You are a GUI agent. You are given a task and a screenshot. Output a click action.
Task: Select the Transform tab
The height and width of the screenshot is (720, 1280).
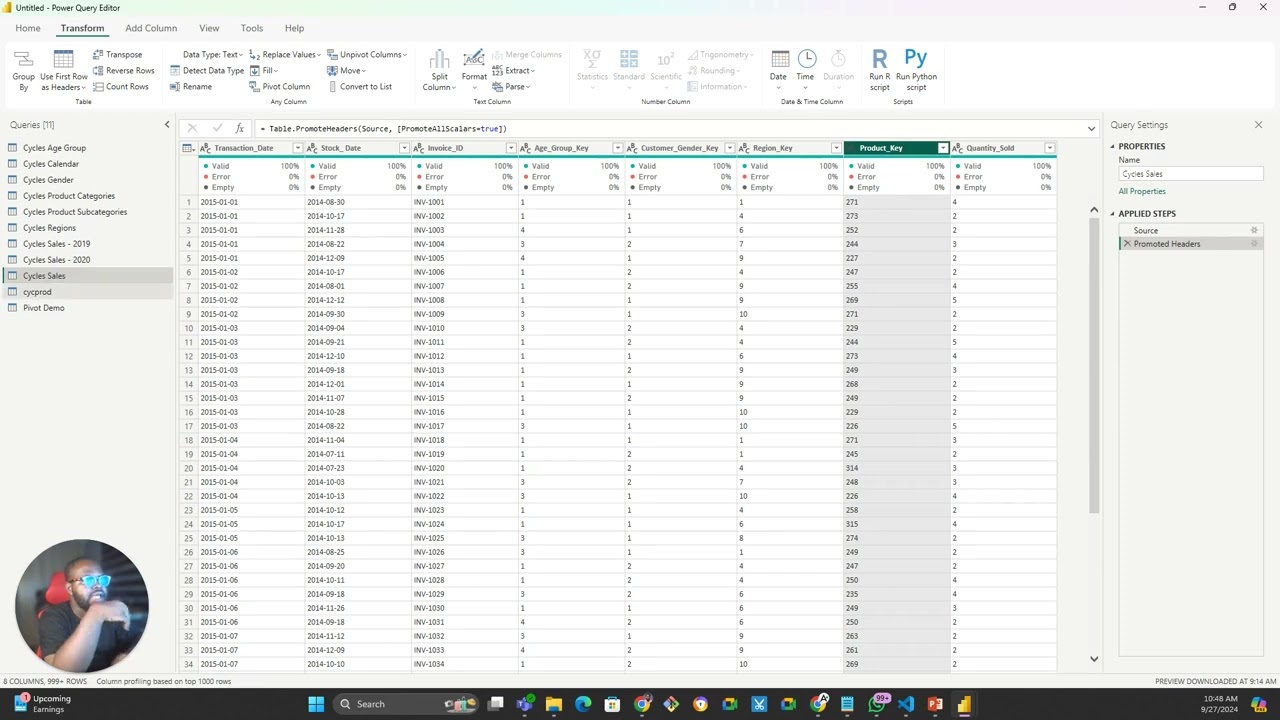pyautogui.click(x=82, y=28)
